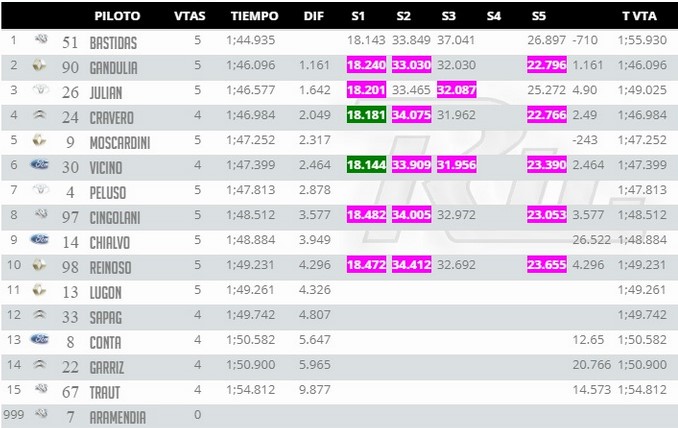Click the Citroen logo beside GARRIZ
This screenshot has width=678, height=428.
point(39,364)
